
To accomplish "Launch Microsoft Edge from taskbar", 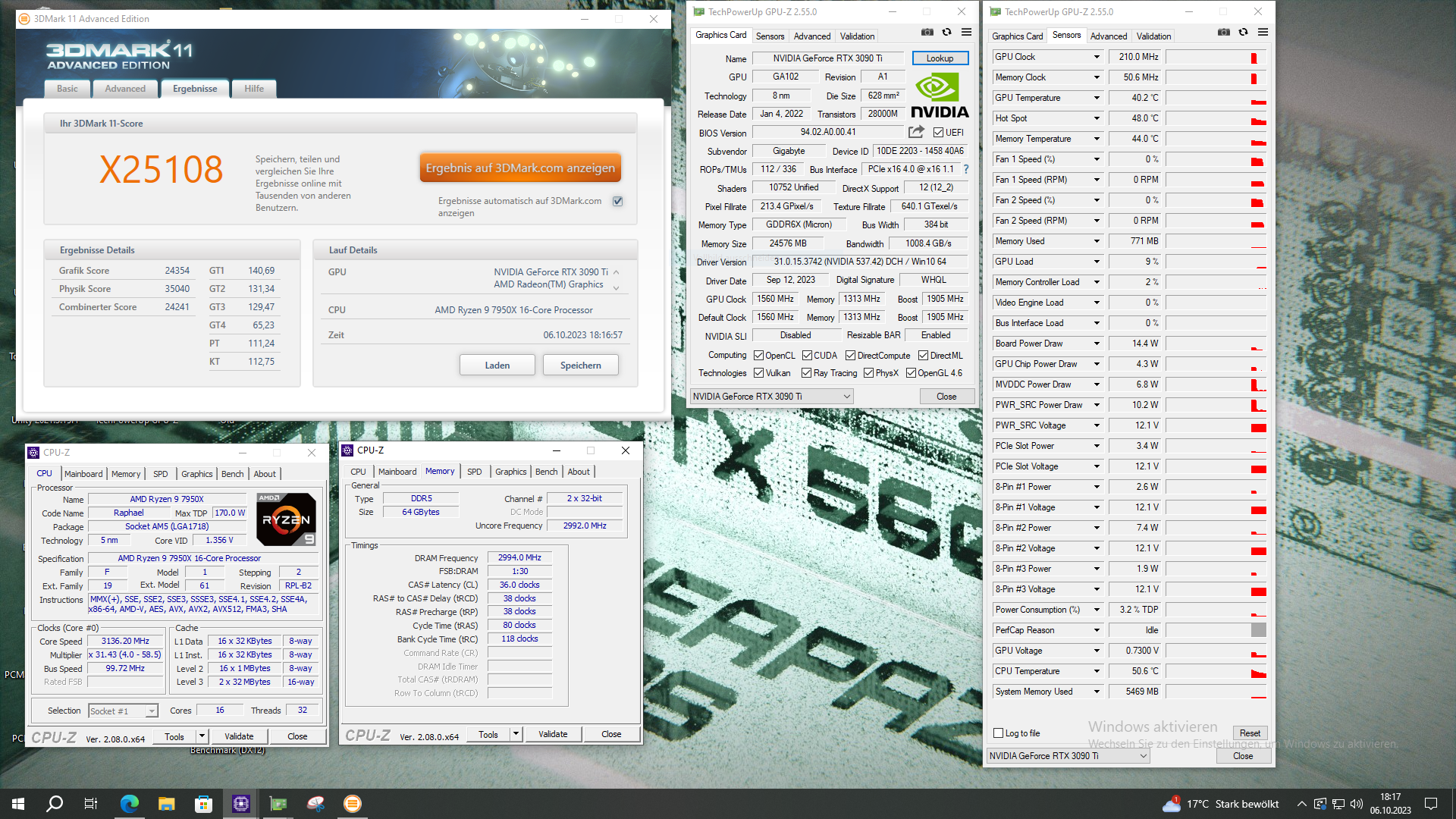I will (130, 804).
